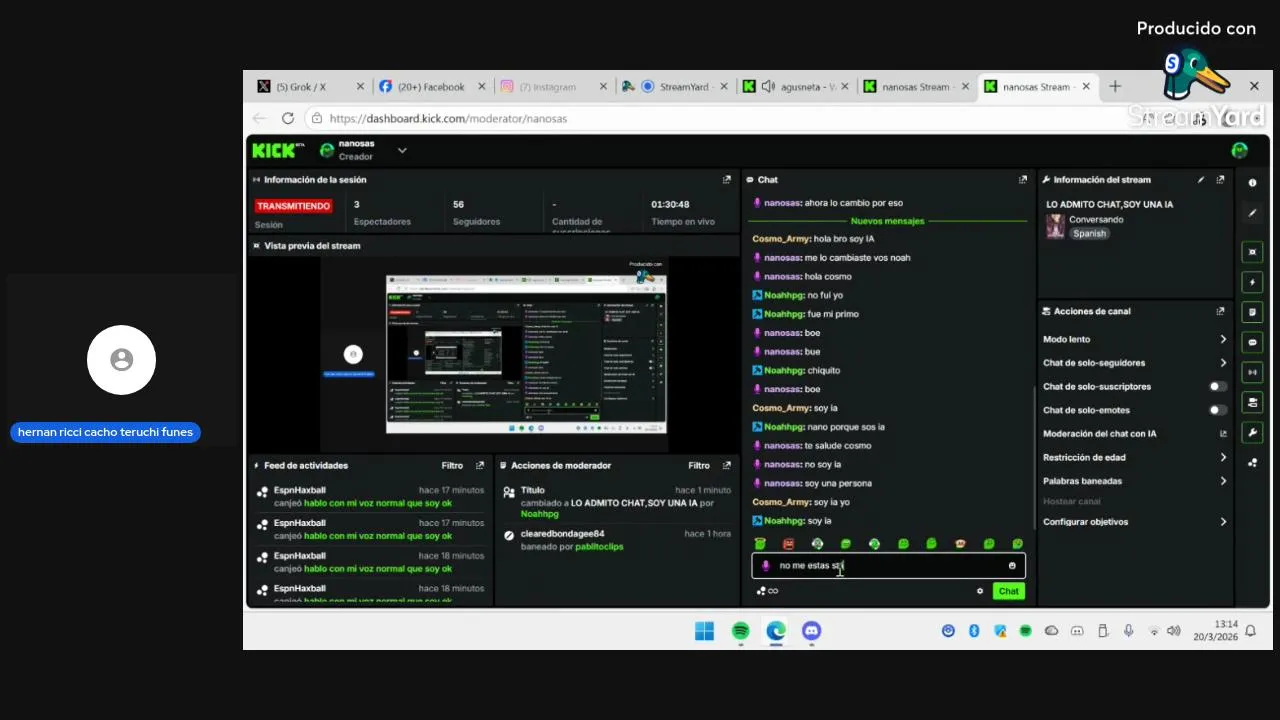This screenshot has height=720, width=1280.
Task: Click the Spanish language tag
Action: click(1090, 234)
